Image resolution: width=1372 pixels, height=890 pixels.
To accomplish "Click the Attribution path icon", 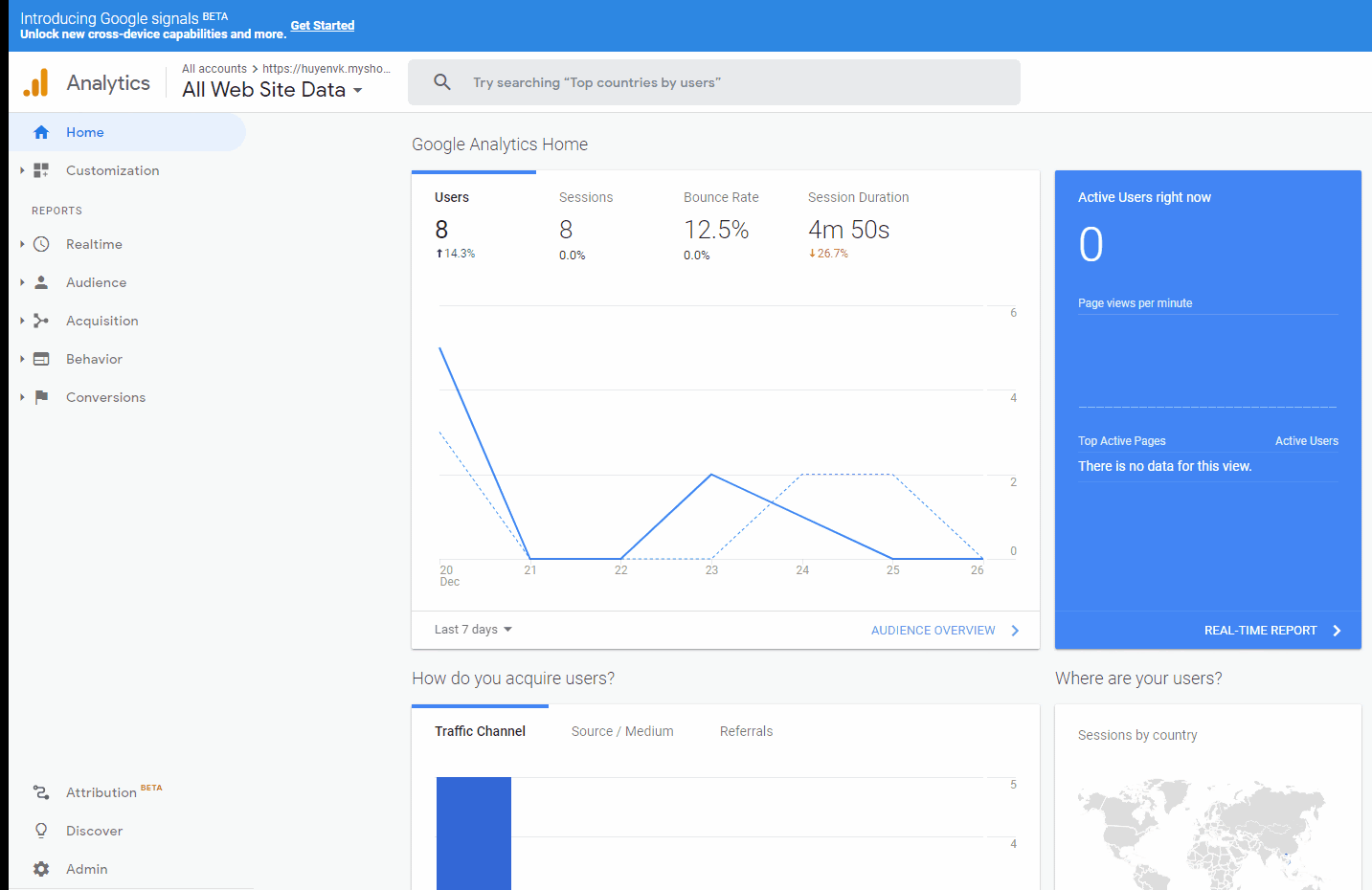I will click(x=41, y=792).
